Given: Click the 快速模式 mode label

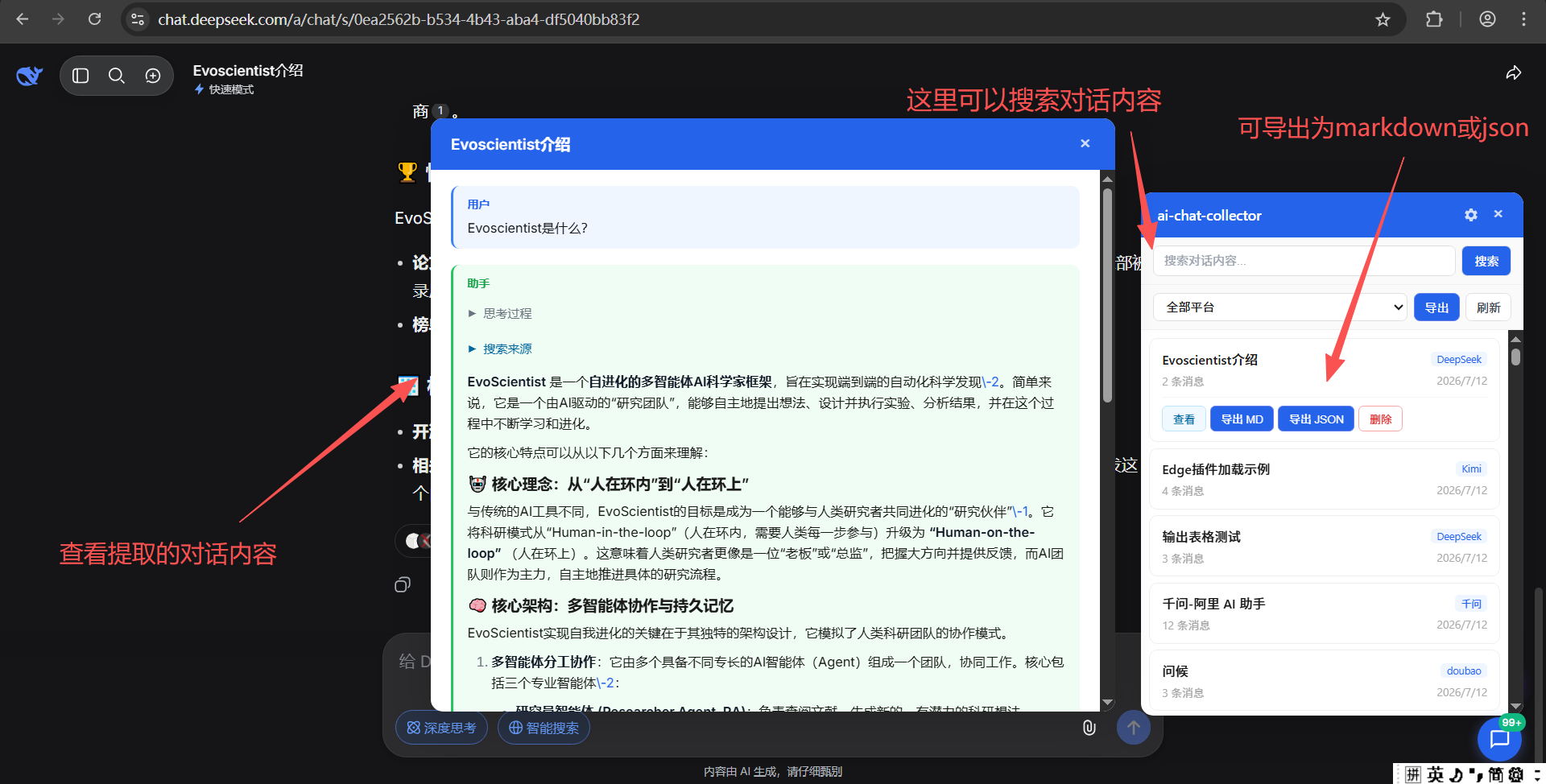Looking at the screenshot, I should [x=231, y=89].
